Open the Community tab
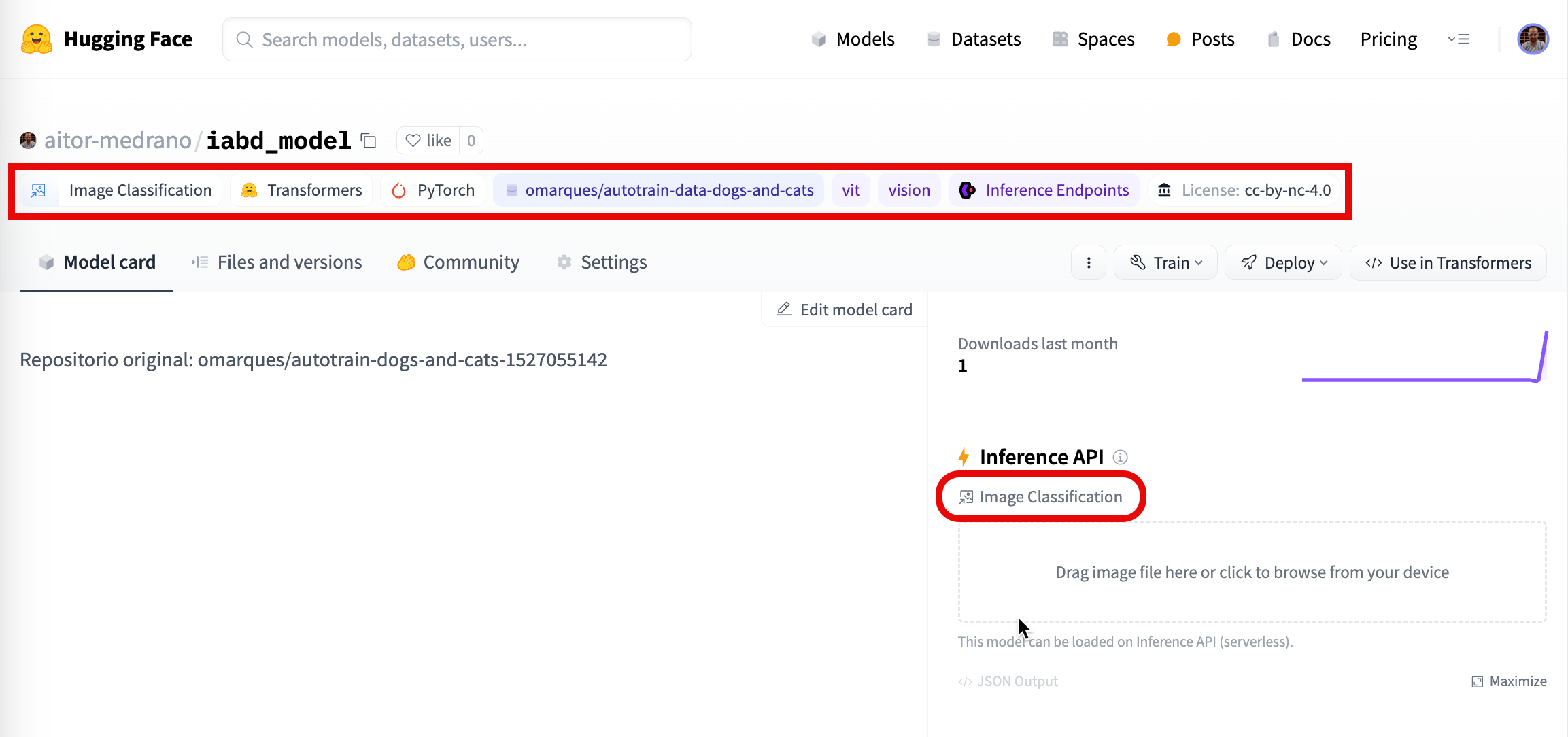Screen dimensions: 1568x737 458,262
